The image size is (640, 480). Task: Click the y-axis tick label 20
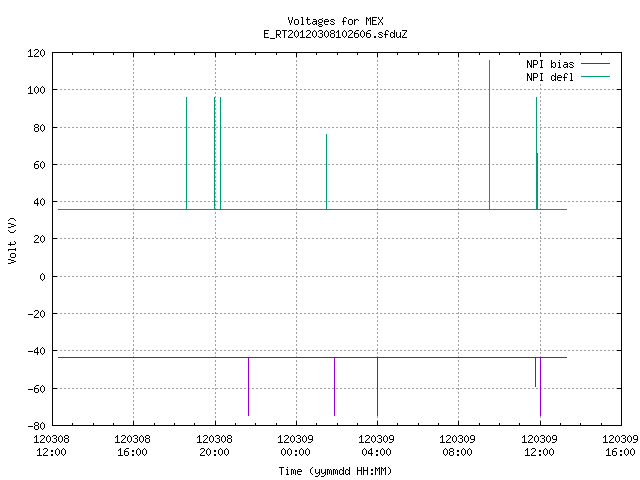40,239
